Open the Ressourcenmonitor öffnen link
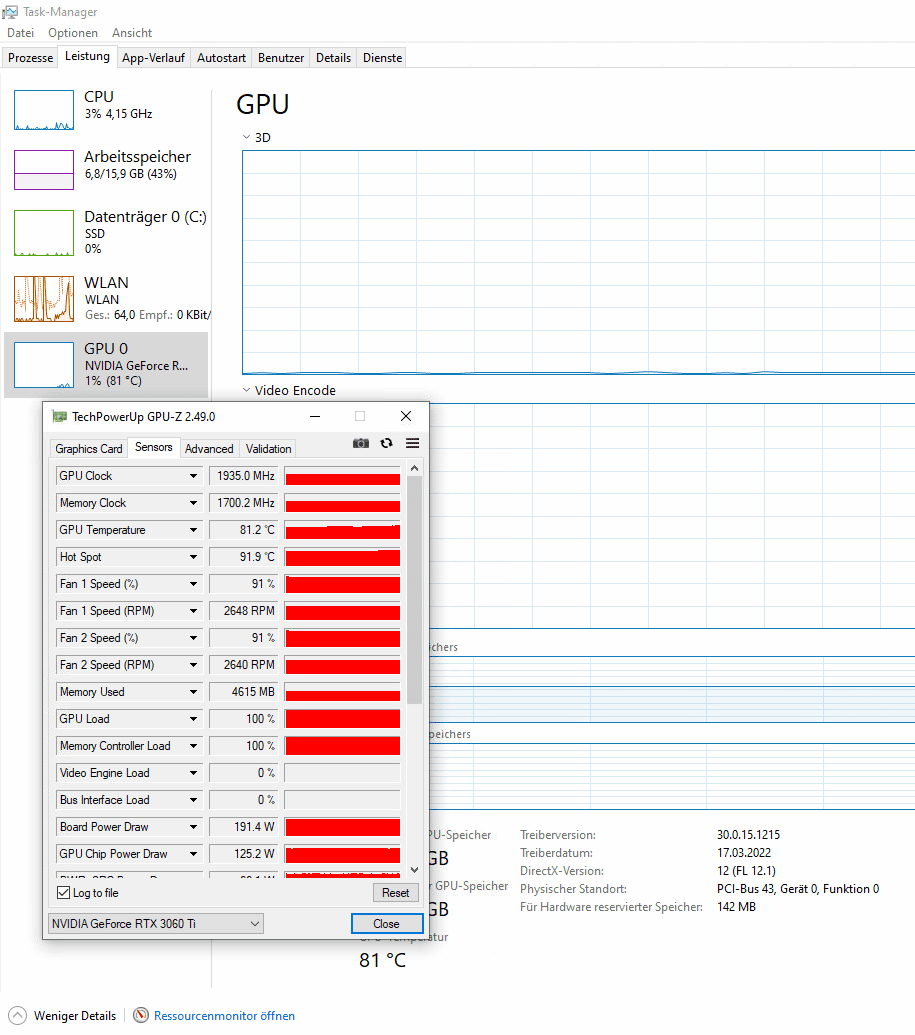Screen dimensions: 915x1035 pos(224,1016)
